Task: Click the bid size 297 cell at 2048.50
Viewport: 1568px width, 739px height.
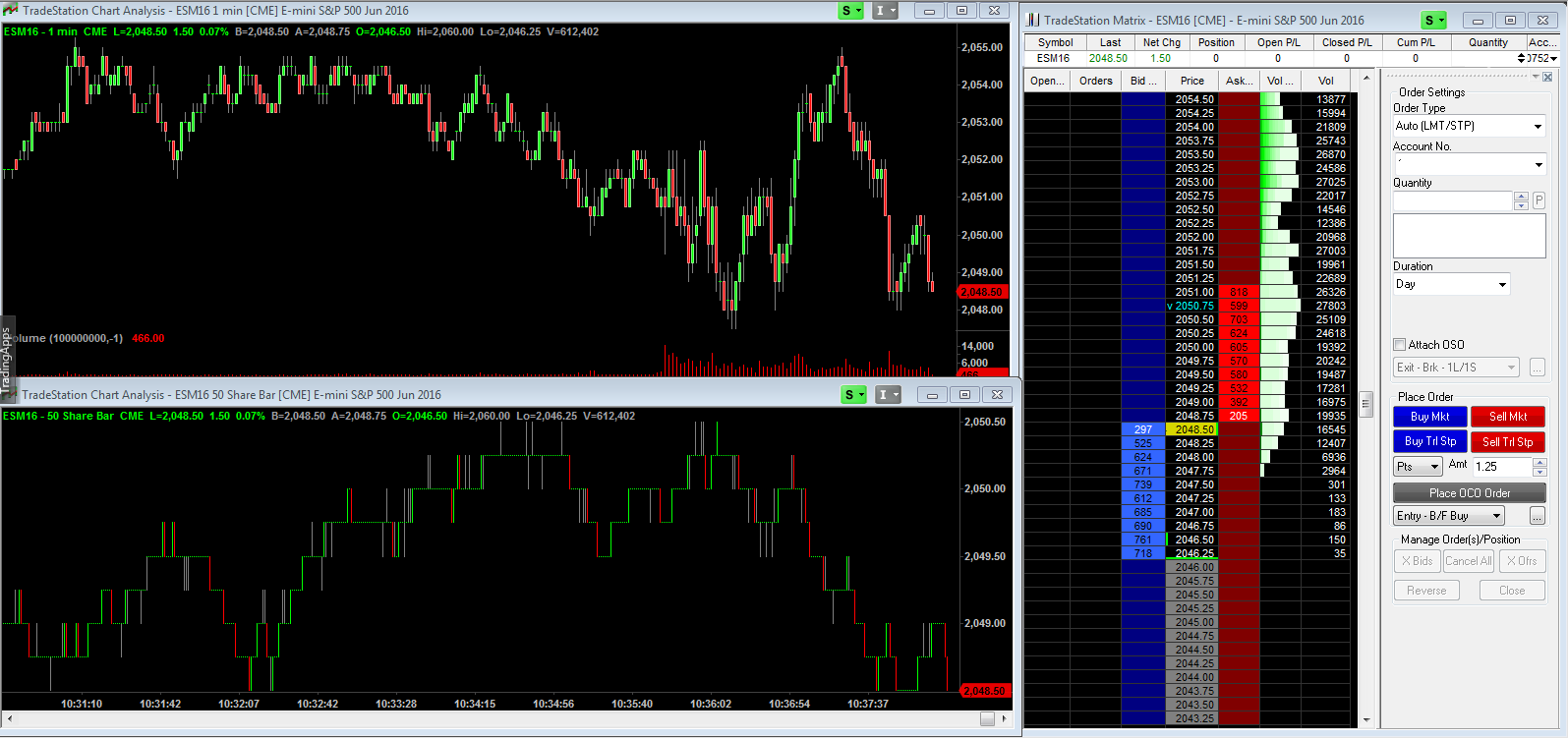Action: [1142, 429]
